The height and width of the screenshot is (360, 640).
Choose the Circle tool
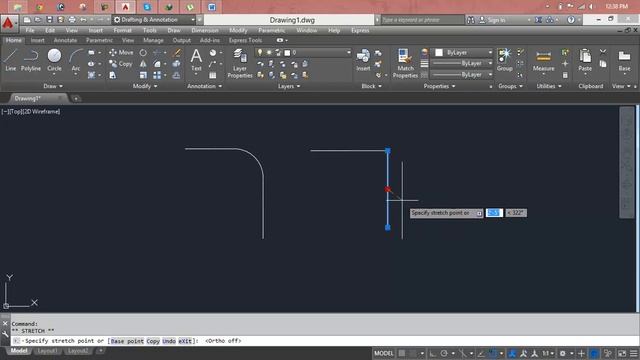[x=54, y=60]
